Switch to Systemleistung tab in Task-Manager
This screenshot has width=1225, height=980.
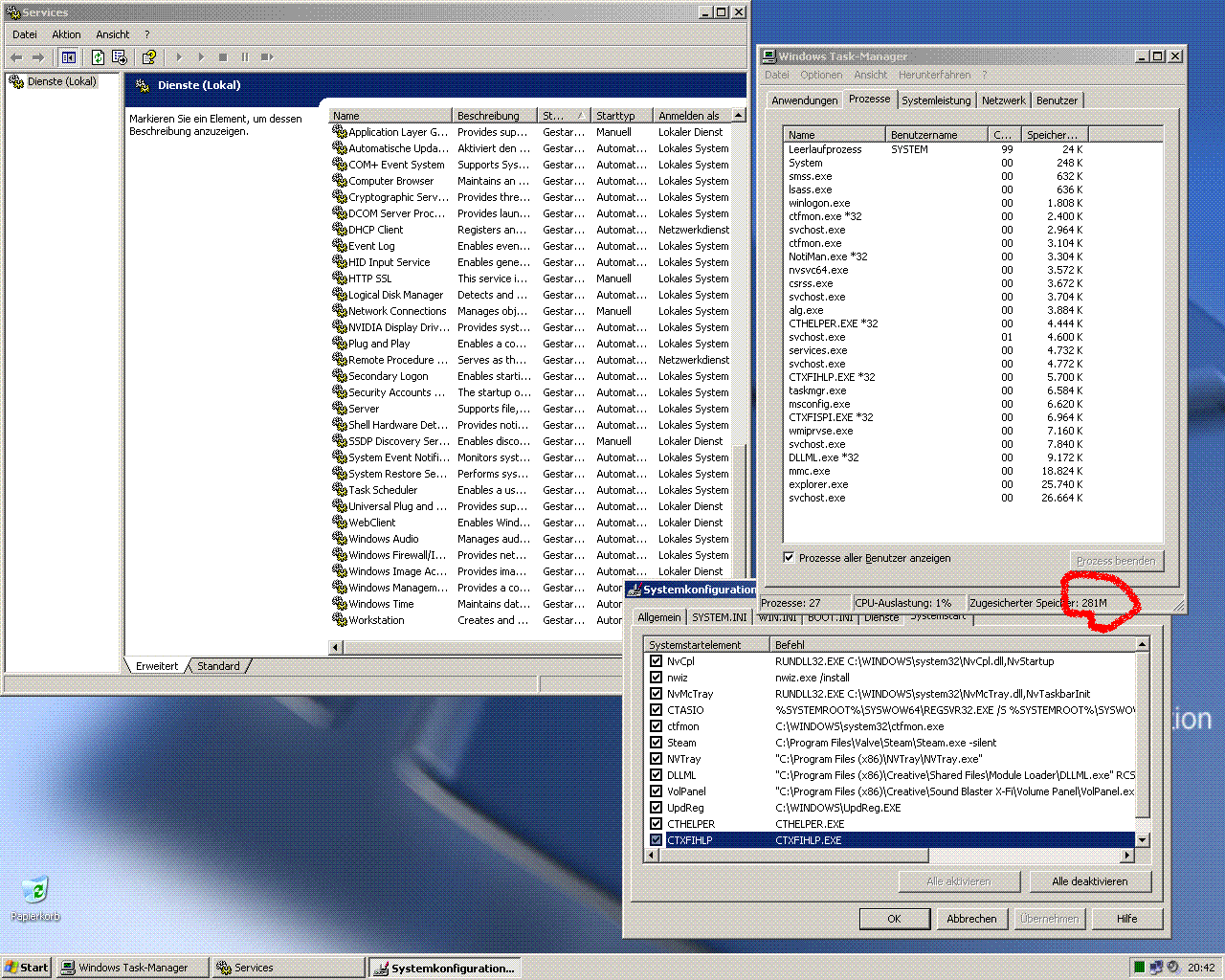click(x=936, y=100)
